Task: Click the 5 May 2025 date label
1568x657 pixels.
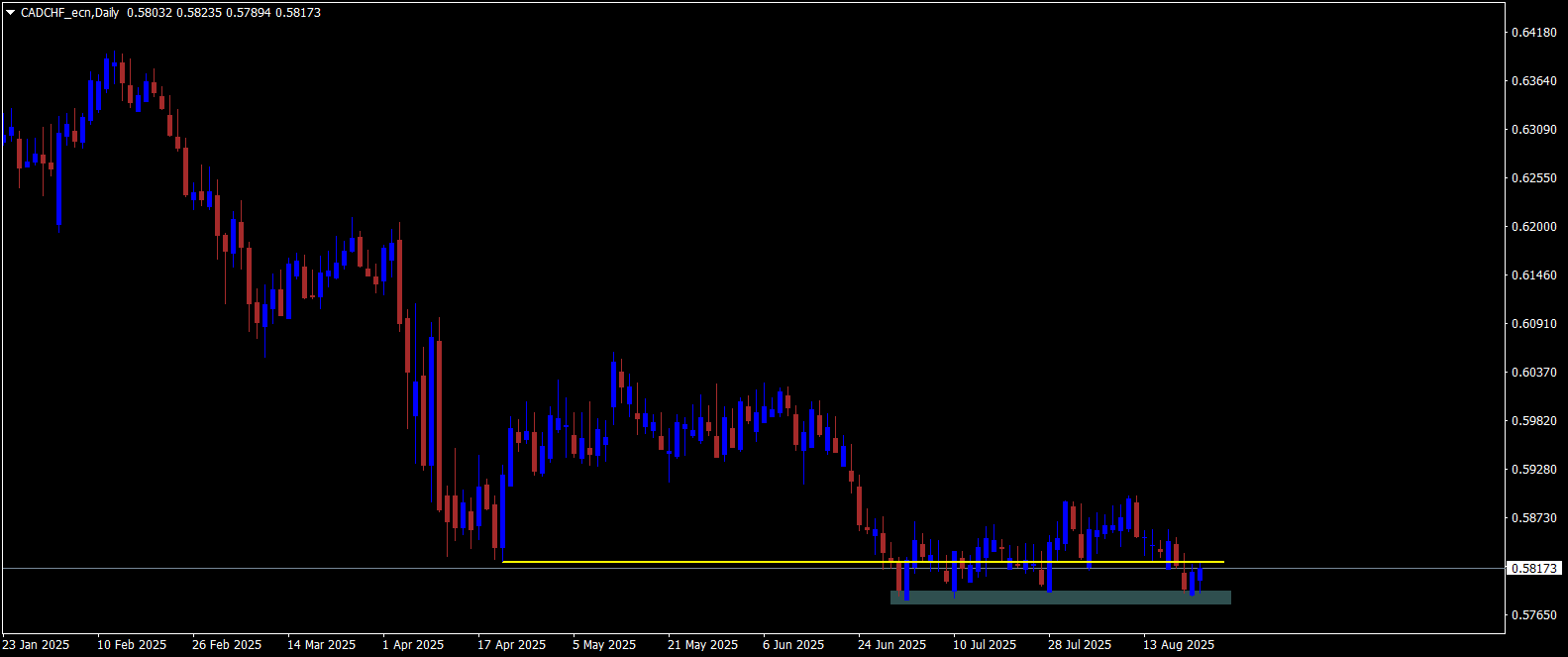Action: [603, 645]
